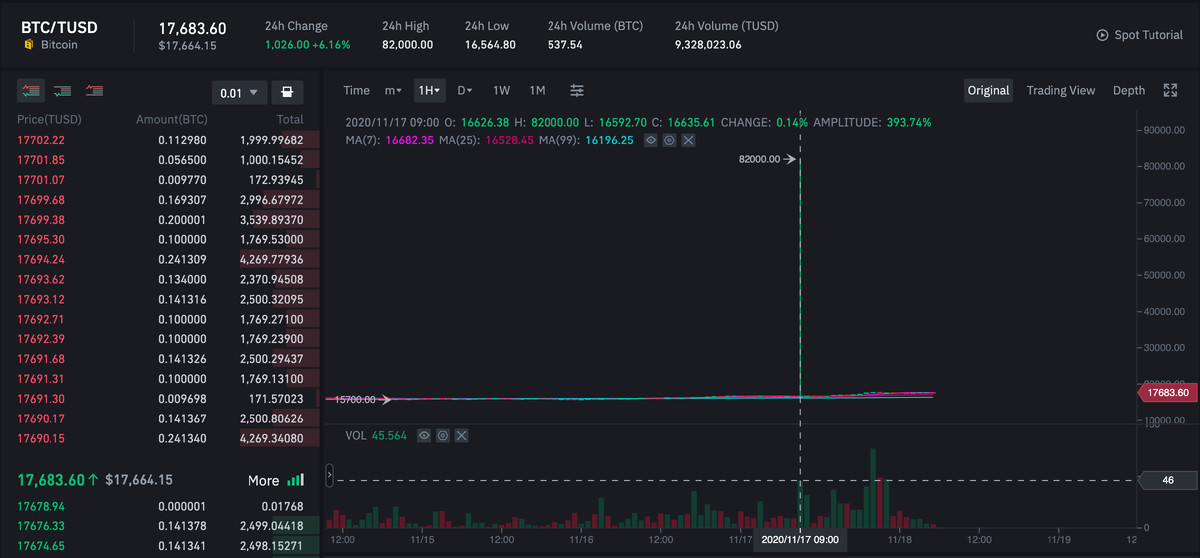
Task: Show both buy and sell order book view
Action: [x=31, y=91]
